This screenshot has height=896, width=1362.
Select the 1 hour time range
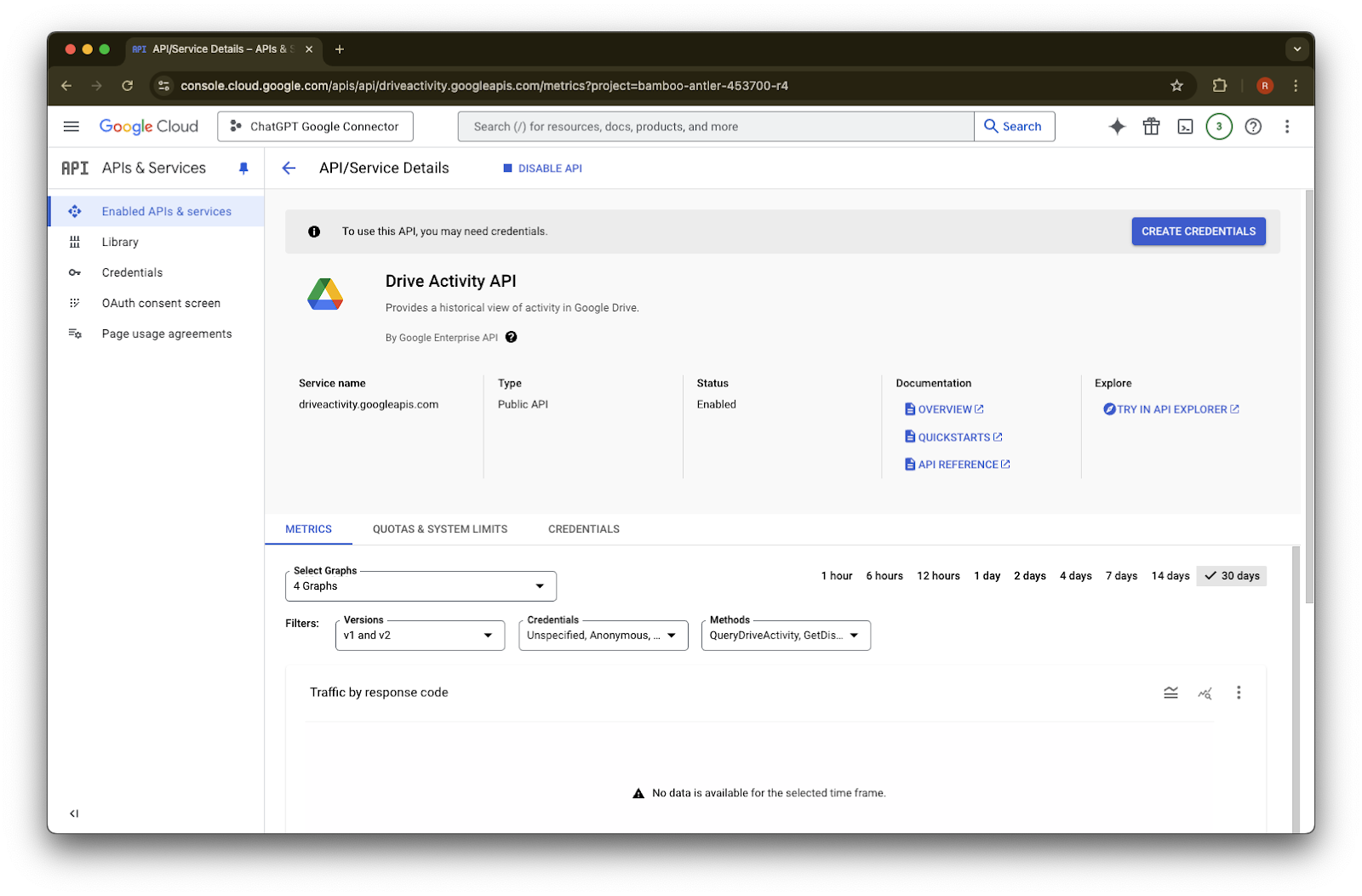tap(837, 576)
